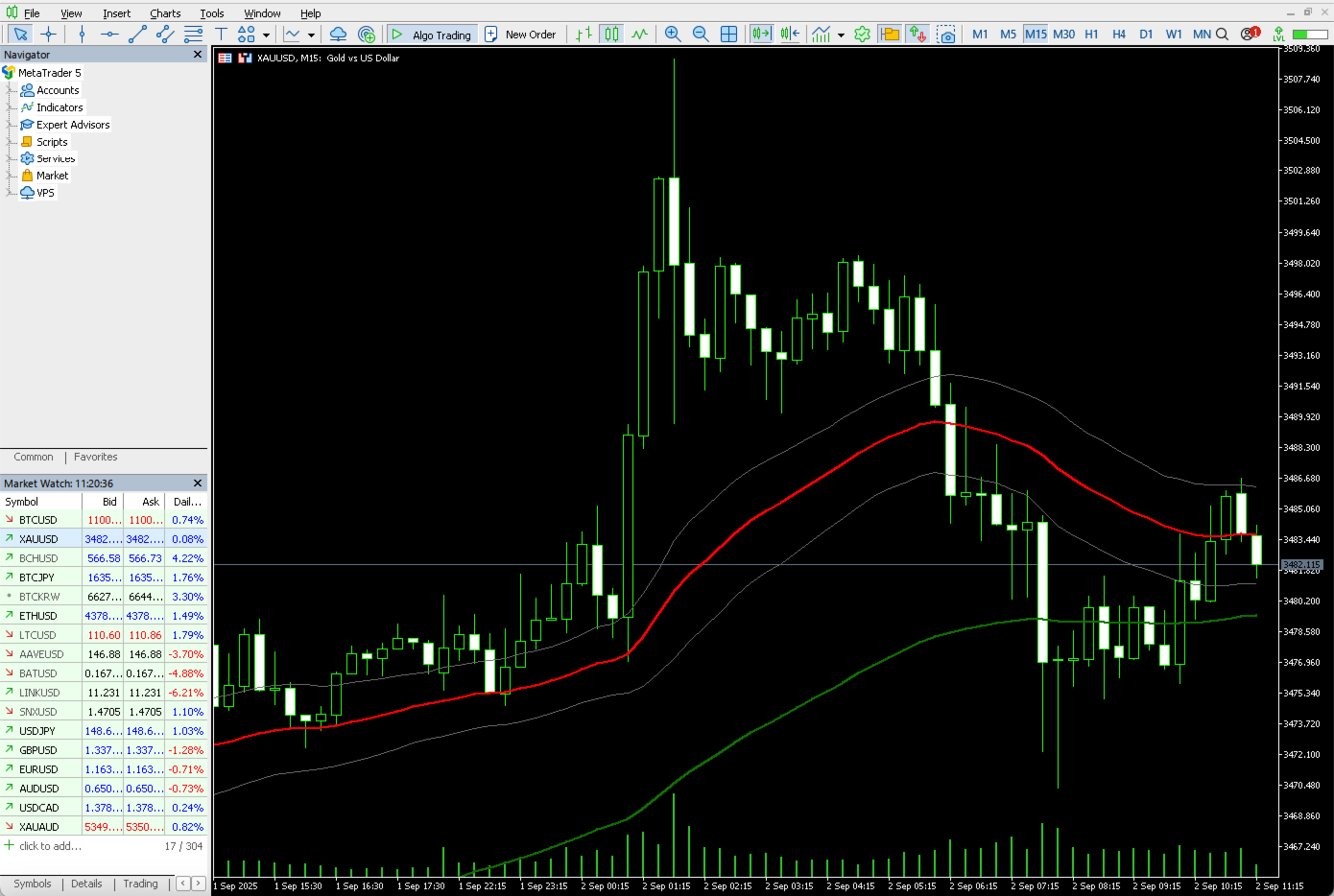Select the W1 timeframe
This screenshot has height=896, width=1334.
pyautogui.click(x=1174, y=34)
